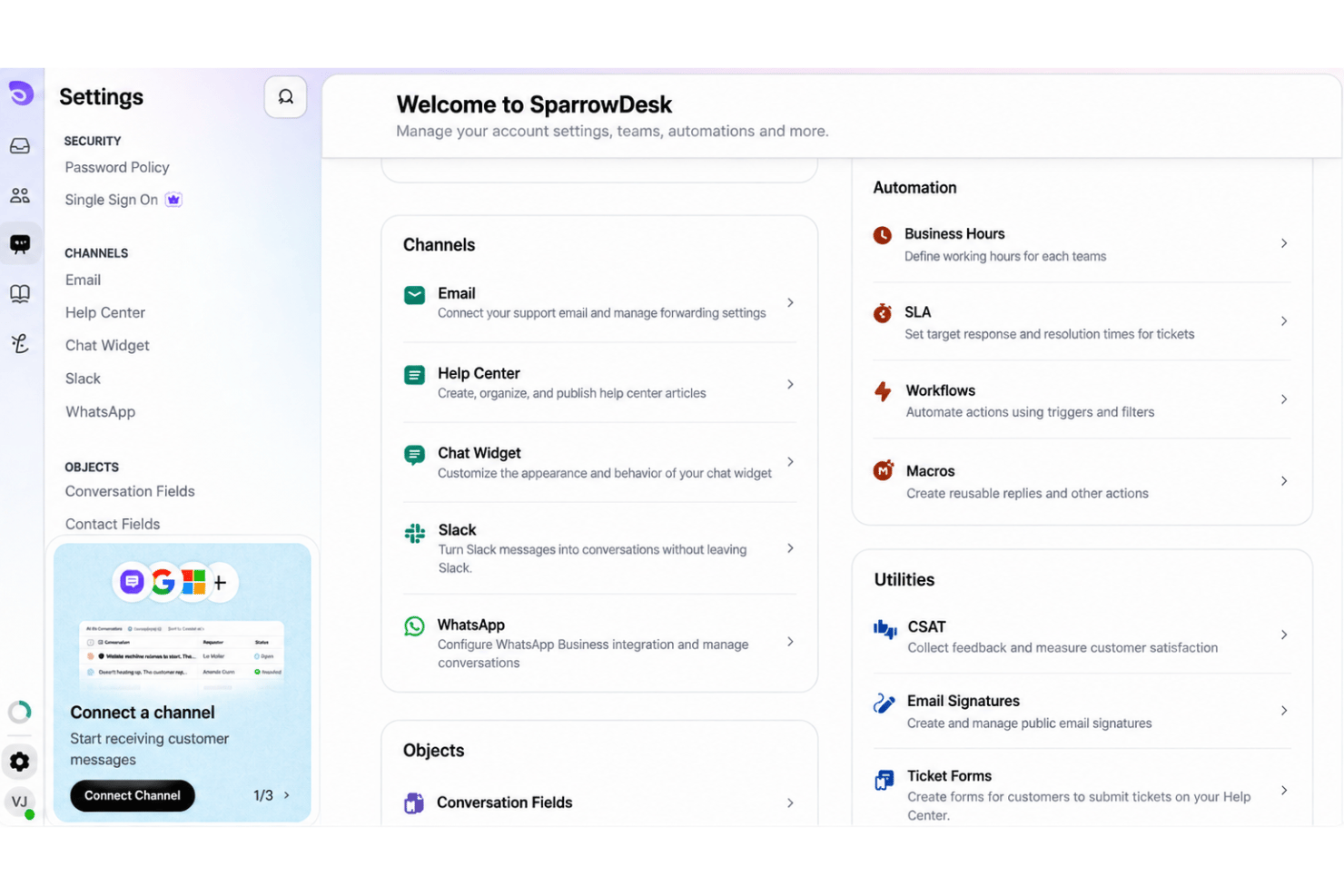Open the Ticket Forms title in Utilities
The width and height of the screenshot is (1344, 896).
[950, 776]
